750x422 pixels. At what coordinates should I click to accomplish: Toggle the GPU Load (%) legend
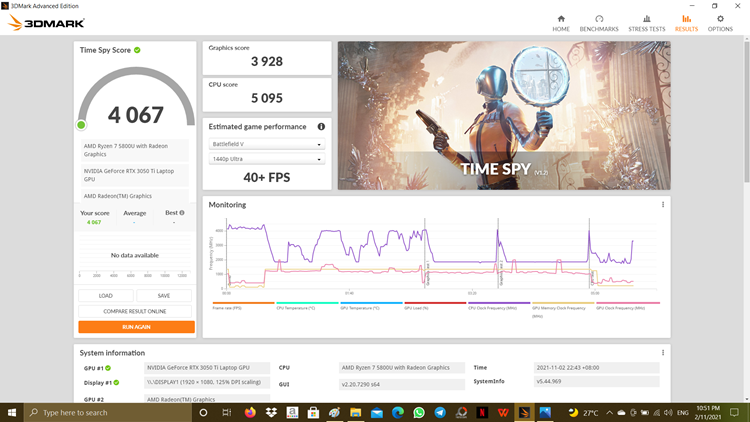coord(435,306)
